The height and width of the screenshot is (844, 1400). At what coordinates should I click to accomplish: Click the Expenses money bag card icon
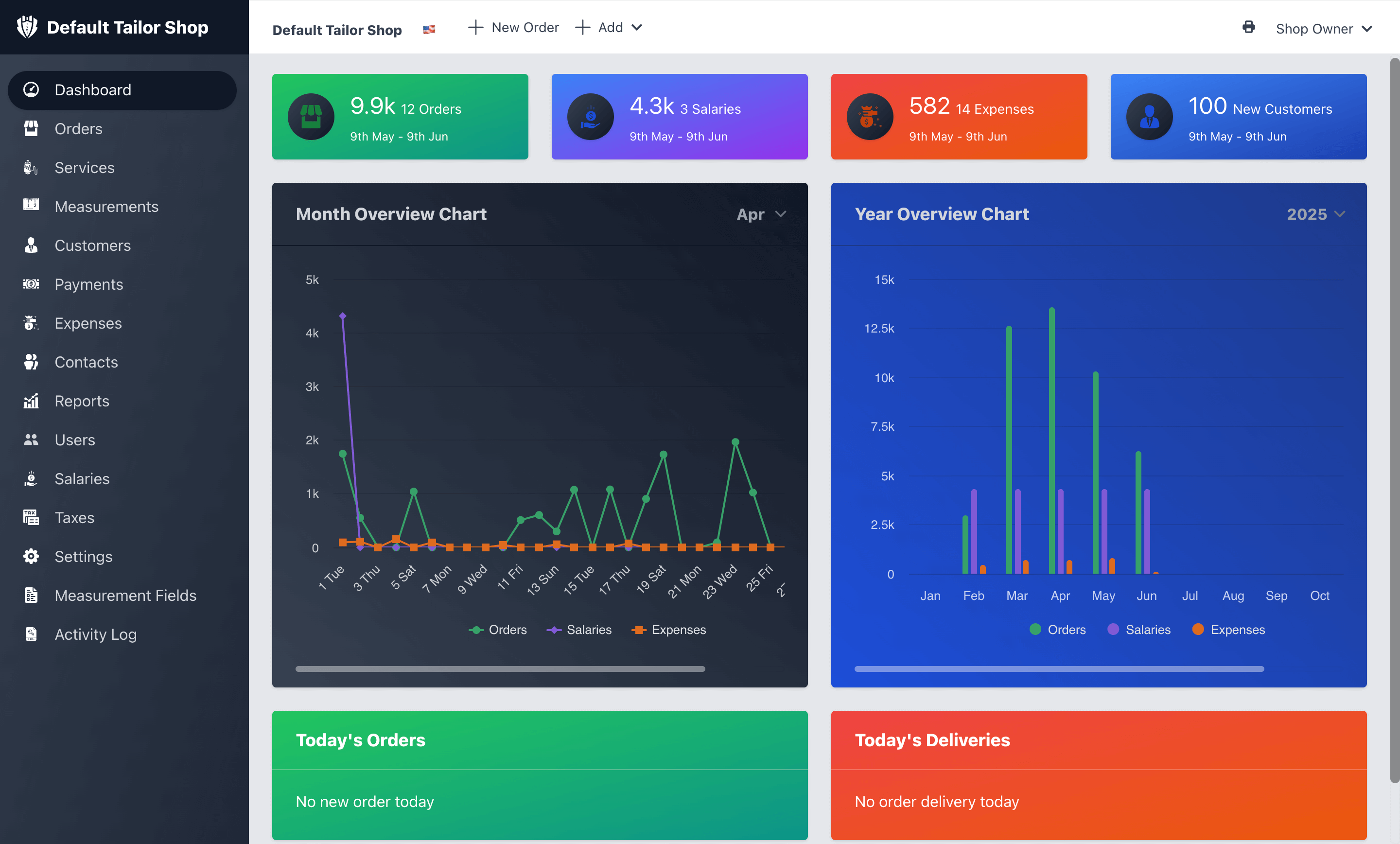(869, 117)
